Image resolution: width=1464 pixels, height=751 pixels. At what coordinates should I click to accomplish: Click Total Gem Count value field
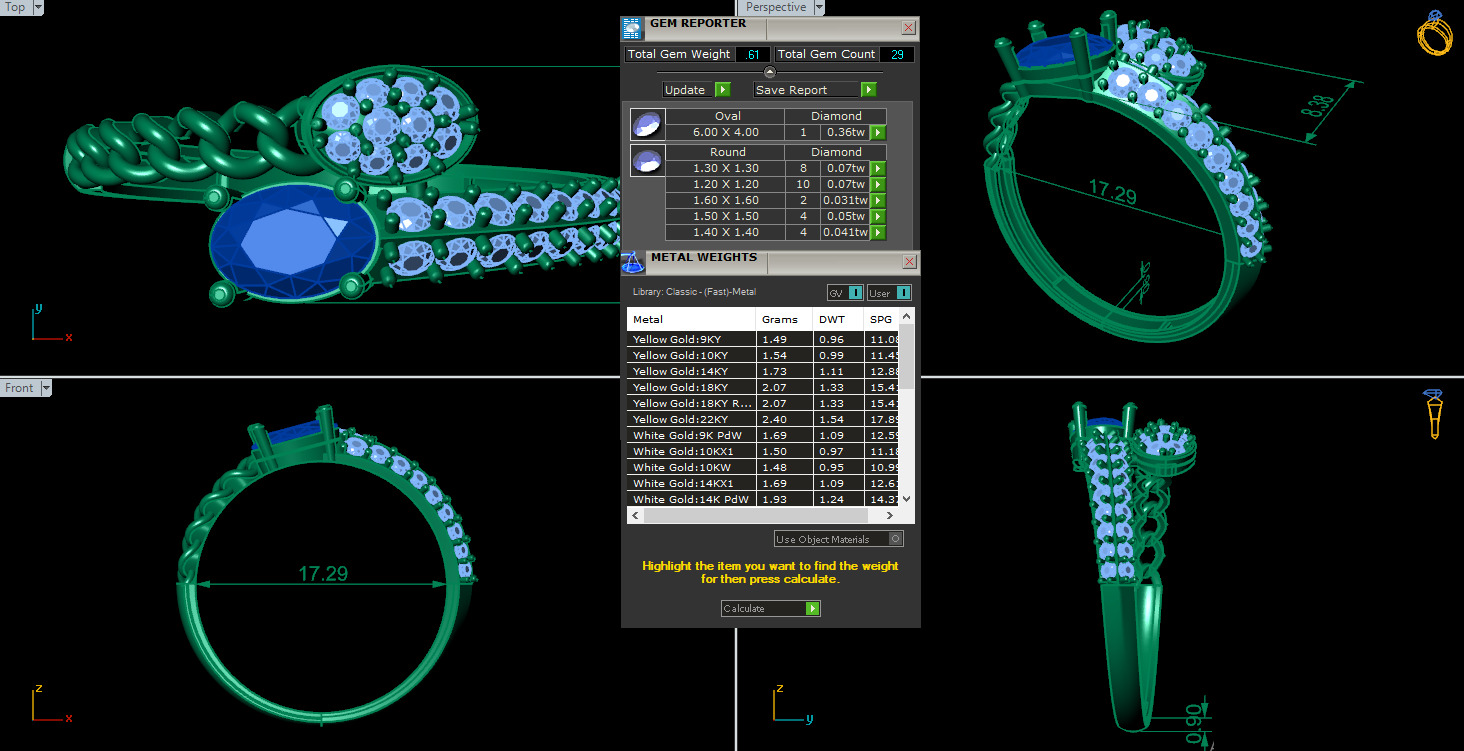point(897,55)
